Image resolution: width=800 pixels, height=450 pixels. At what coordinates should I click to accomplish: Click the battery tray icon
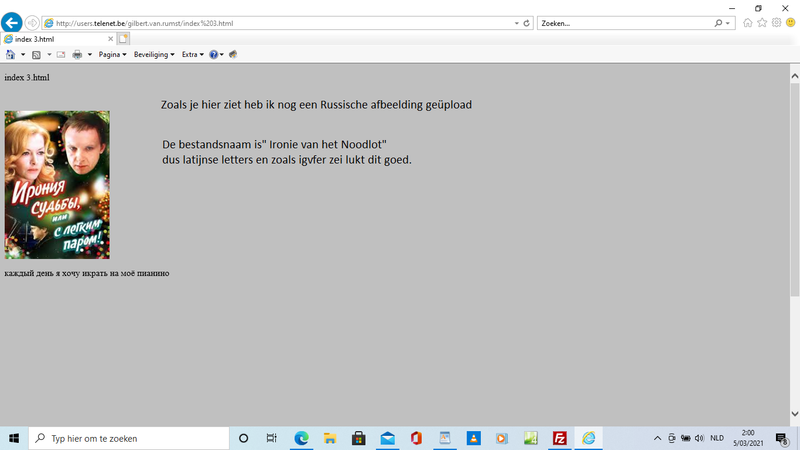tap(686, 438)
